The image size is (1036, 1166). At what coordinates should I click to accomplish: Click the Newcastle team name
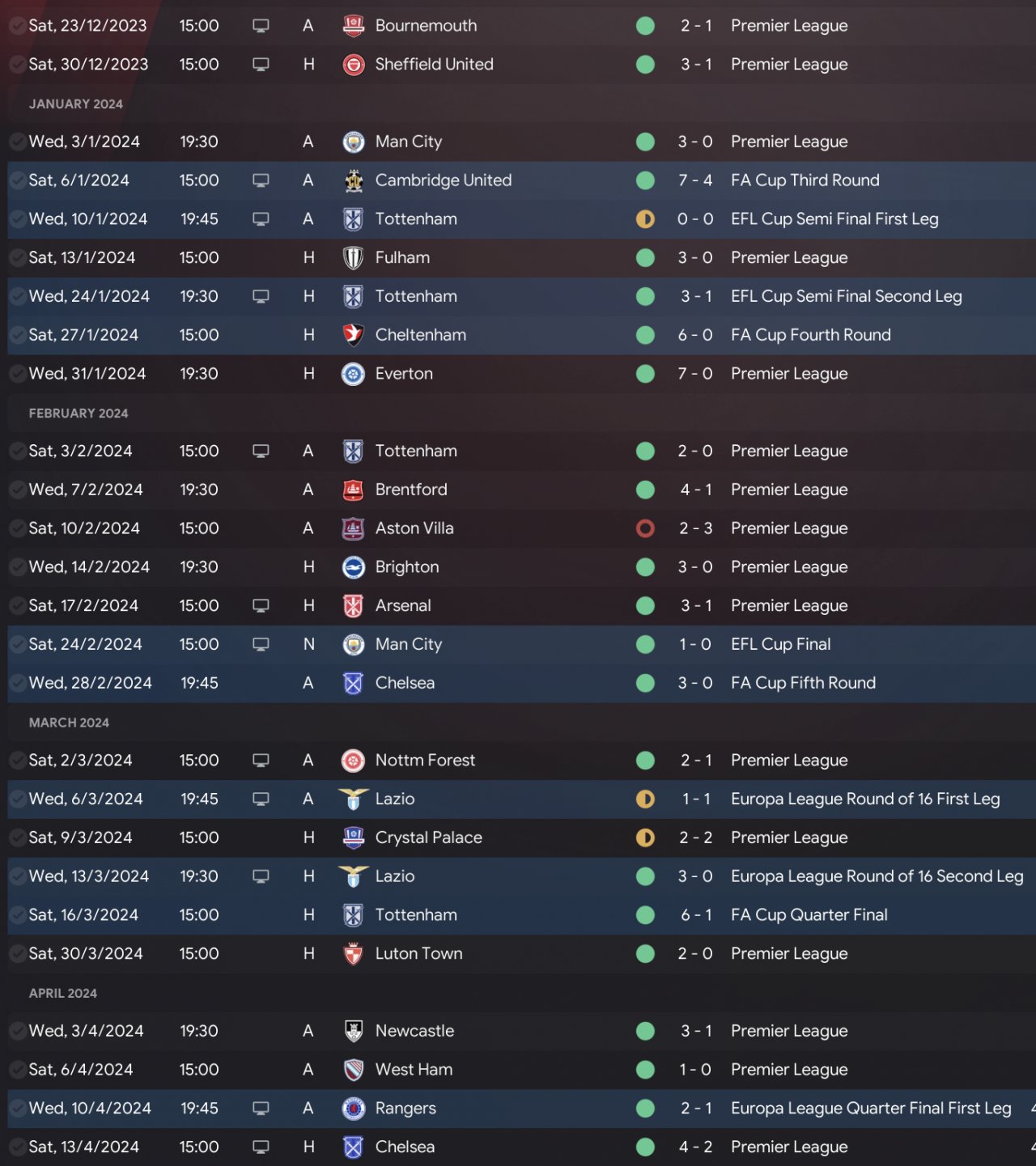point(414,1031)
